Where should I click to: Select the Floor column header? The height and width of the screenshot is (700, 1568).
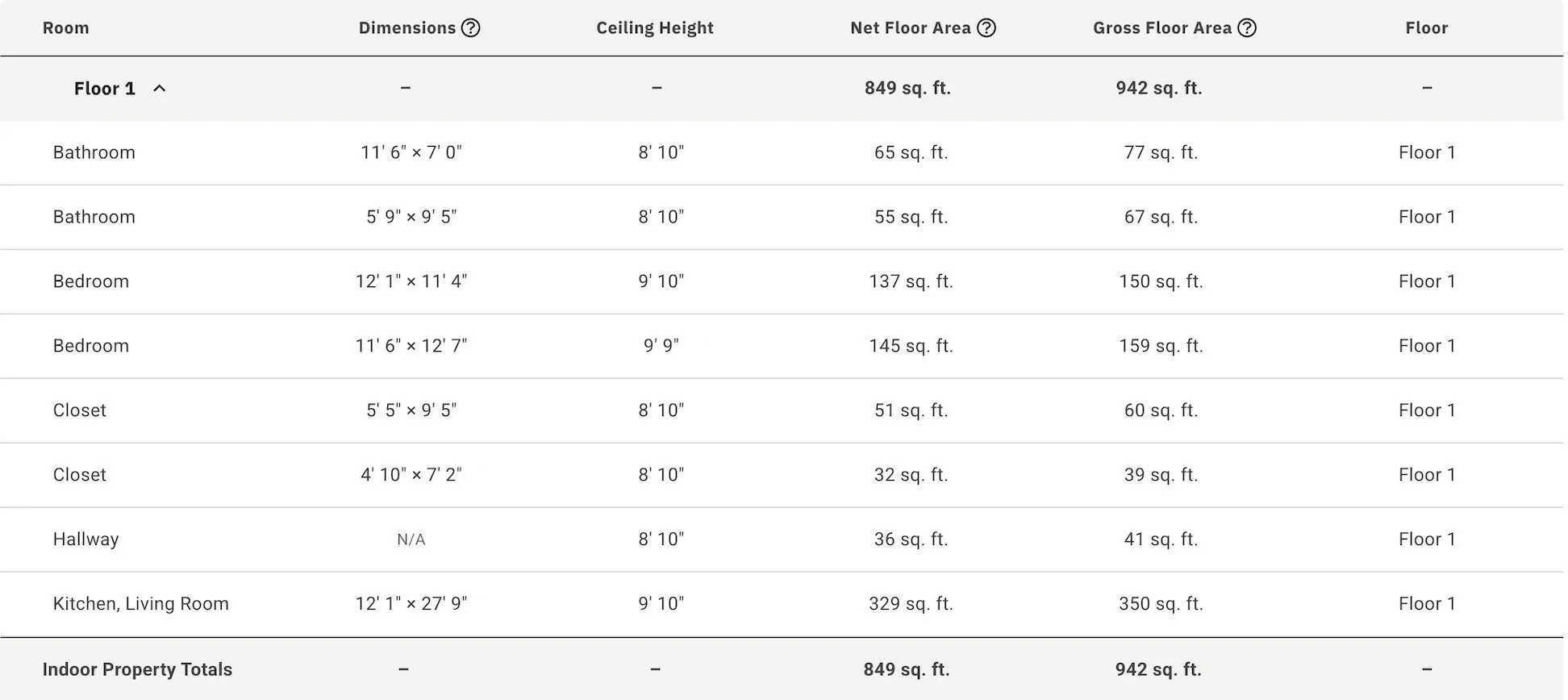[1427, 28]
